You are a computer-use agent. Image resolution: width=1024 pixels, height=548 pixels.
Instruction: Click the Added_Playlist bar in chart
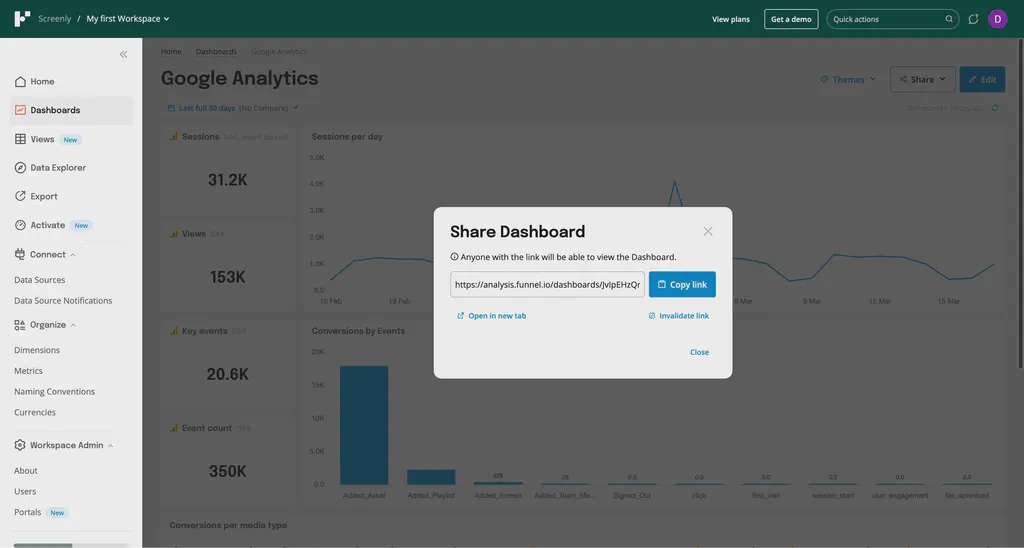point(431,477)
